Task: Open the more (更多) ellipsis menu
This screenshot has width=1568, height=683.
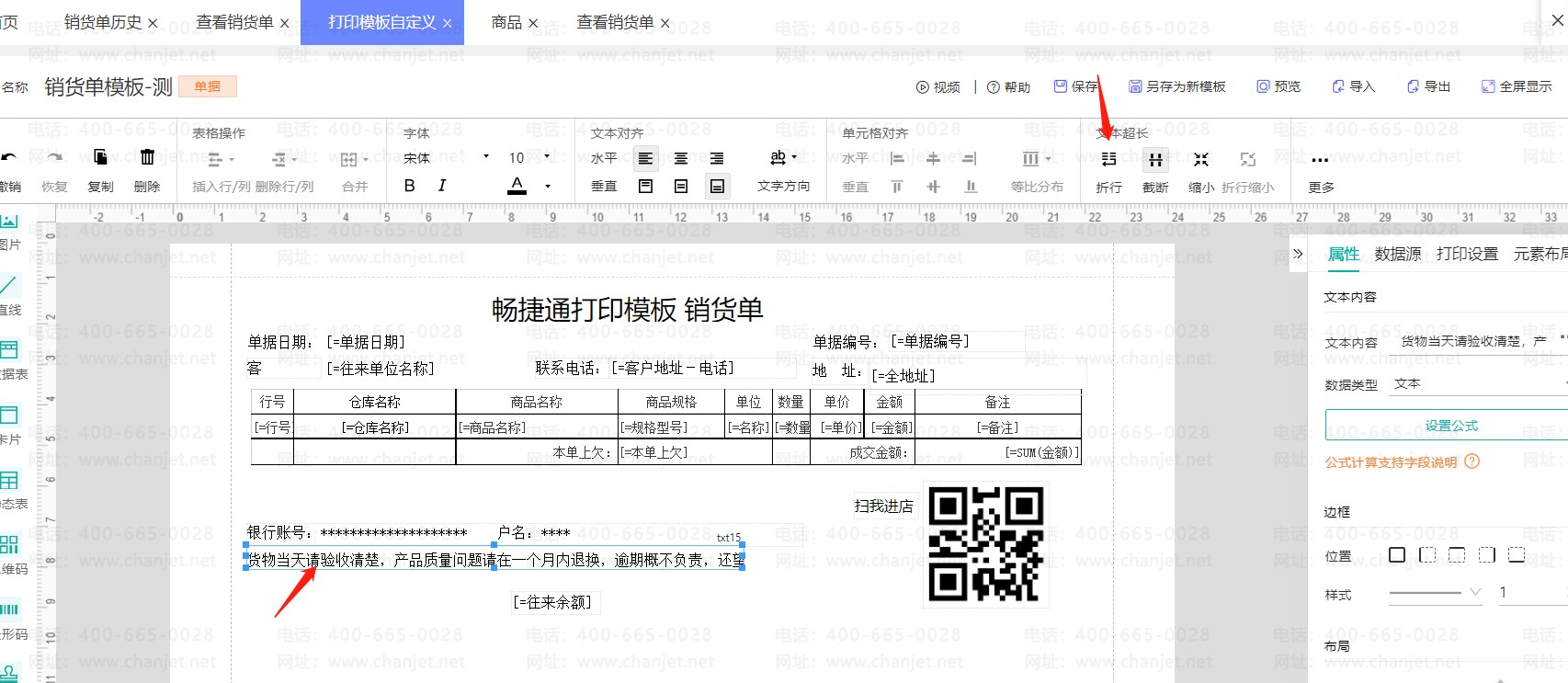Action: point(1321,160)
